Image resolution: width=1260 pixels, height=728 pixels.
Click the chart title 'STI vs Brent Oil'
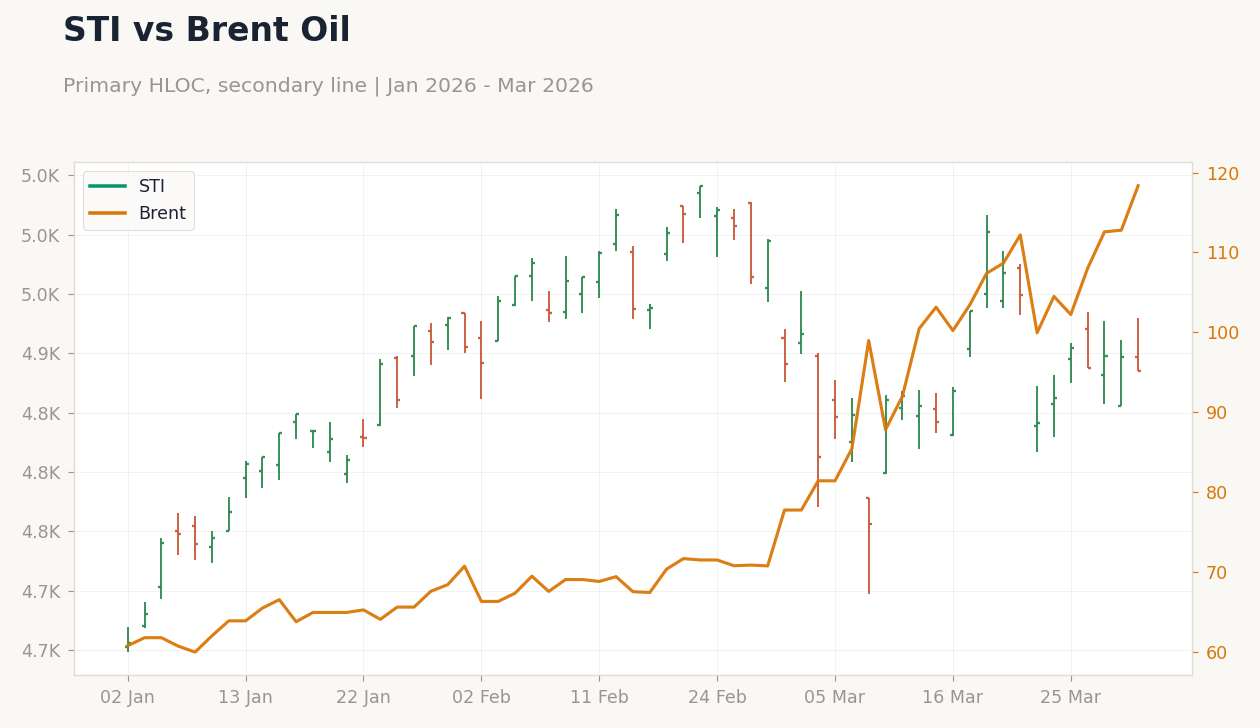click(x=207, y=31)
